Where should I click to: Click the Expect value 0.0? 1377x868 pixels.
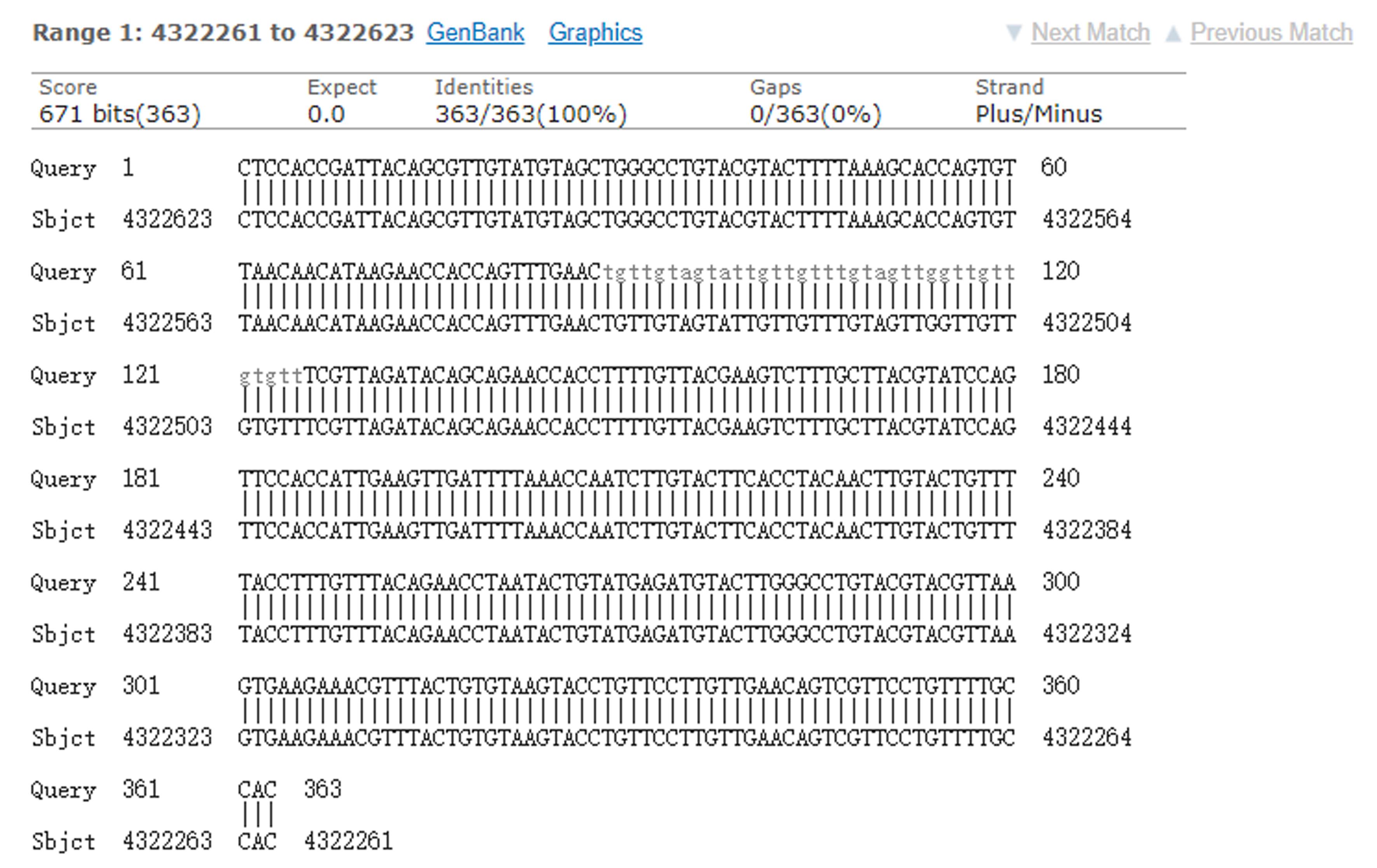coord(326,114)
